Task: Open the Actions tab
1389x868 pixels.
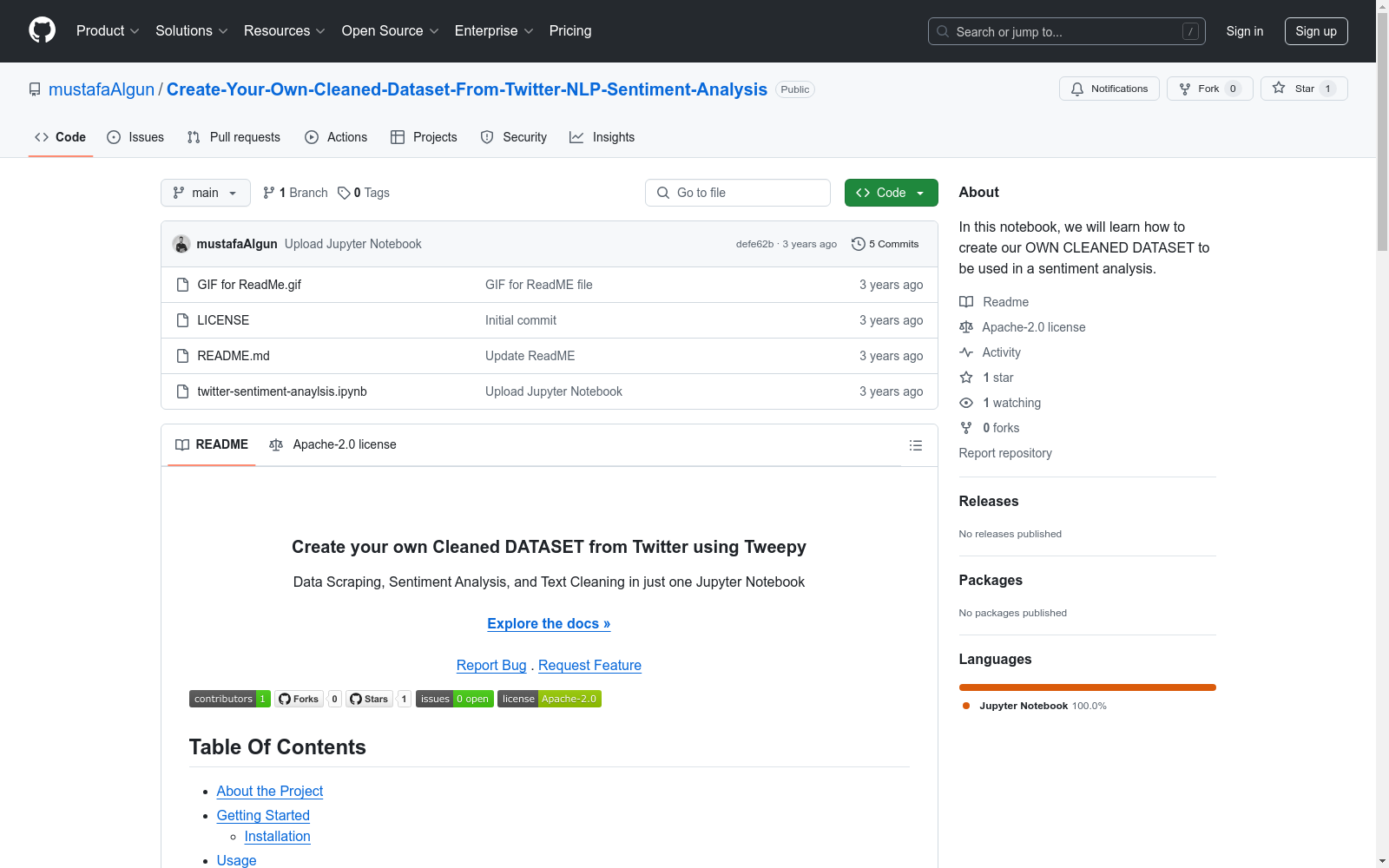Action: [336, 137]
